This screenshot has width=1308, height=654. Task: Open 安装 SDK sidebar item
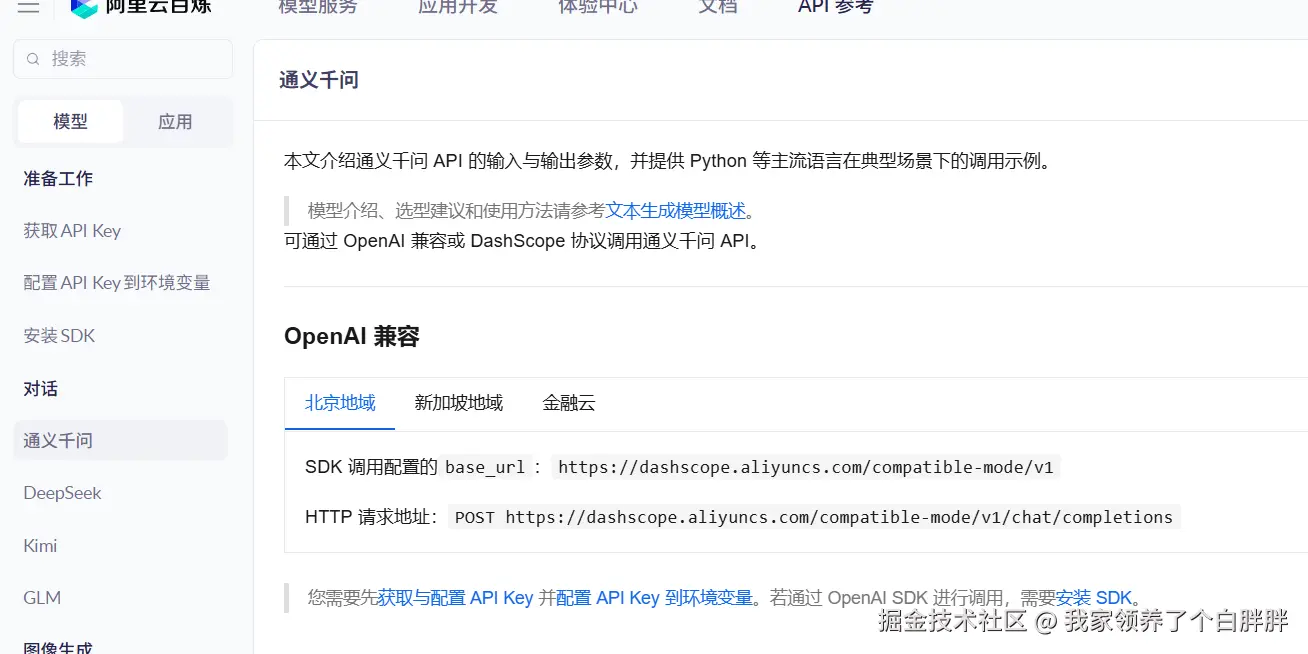point(60,336)
